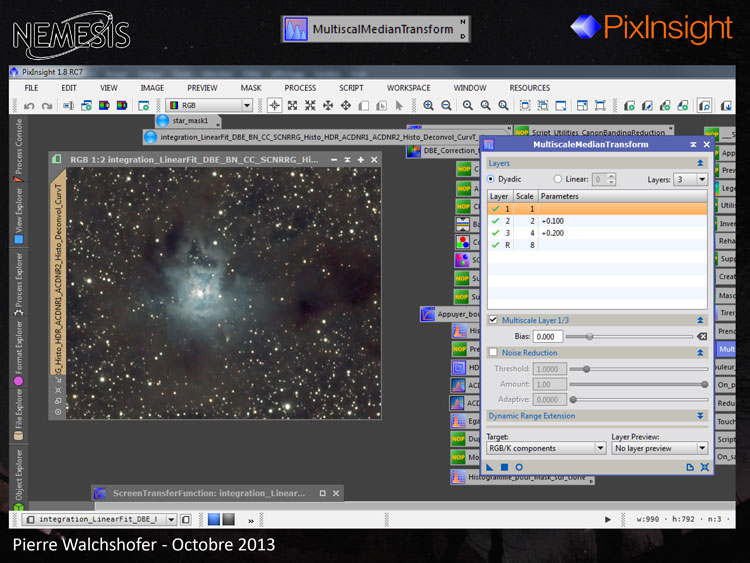Screen dimensions: 750x563
Task: Toggle the green checkmark on layer 2
Action: pos(496,221)
